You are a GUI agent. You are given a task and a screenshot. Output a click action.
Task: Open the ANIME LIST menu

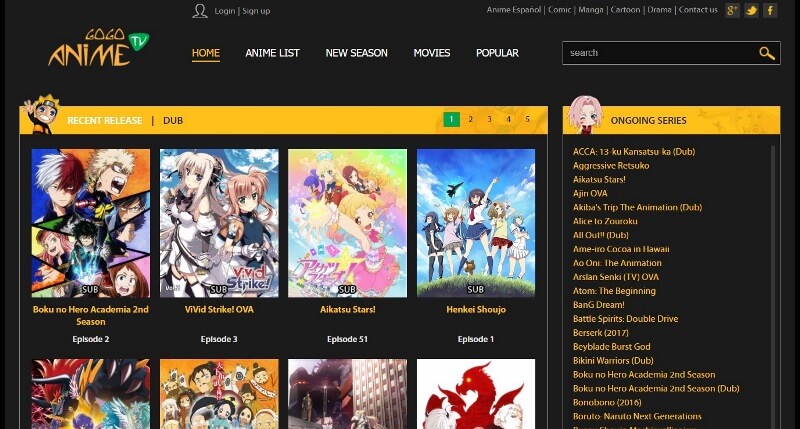(x=272, y=53)
